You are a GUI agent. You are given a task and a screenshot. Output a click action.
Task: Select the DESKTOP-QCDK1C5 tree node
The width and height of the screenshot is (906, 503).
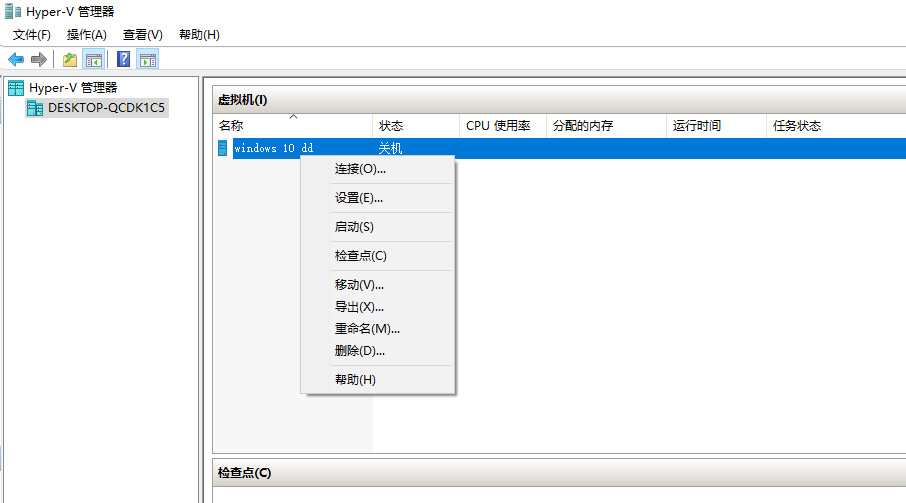click(106, 108)
